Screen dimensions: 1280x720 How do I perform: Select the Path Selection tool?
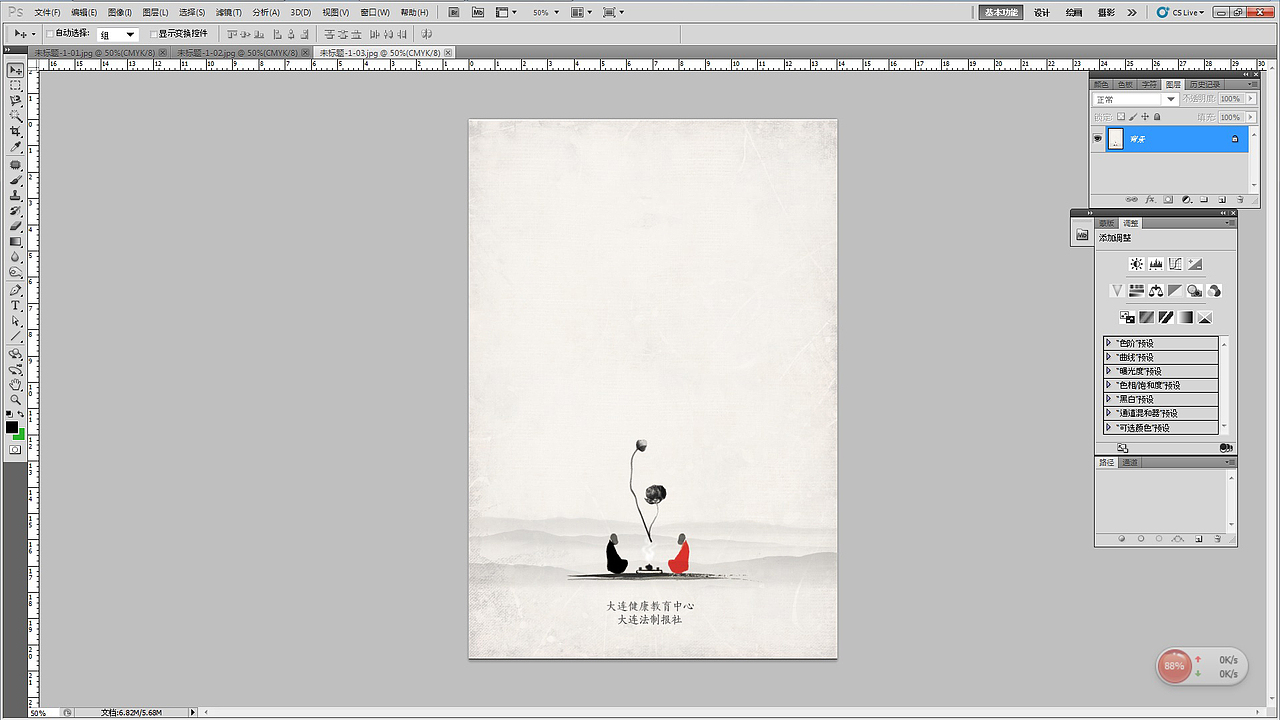point(15,321)
